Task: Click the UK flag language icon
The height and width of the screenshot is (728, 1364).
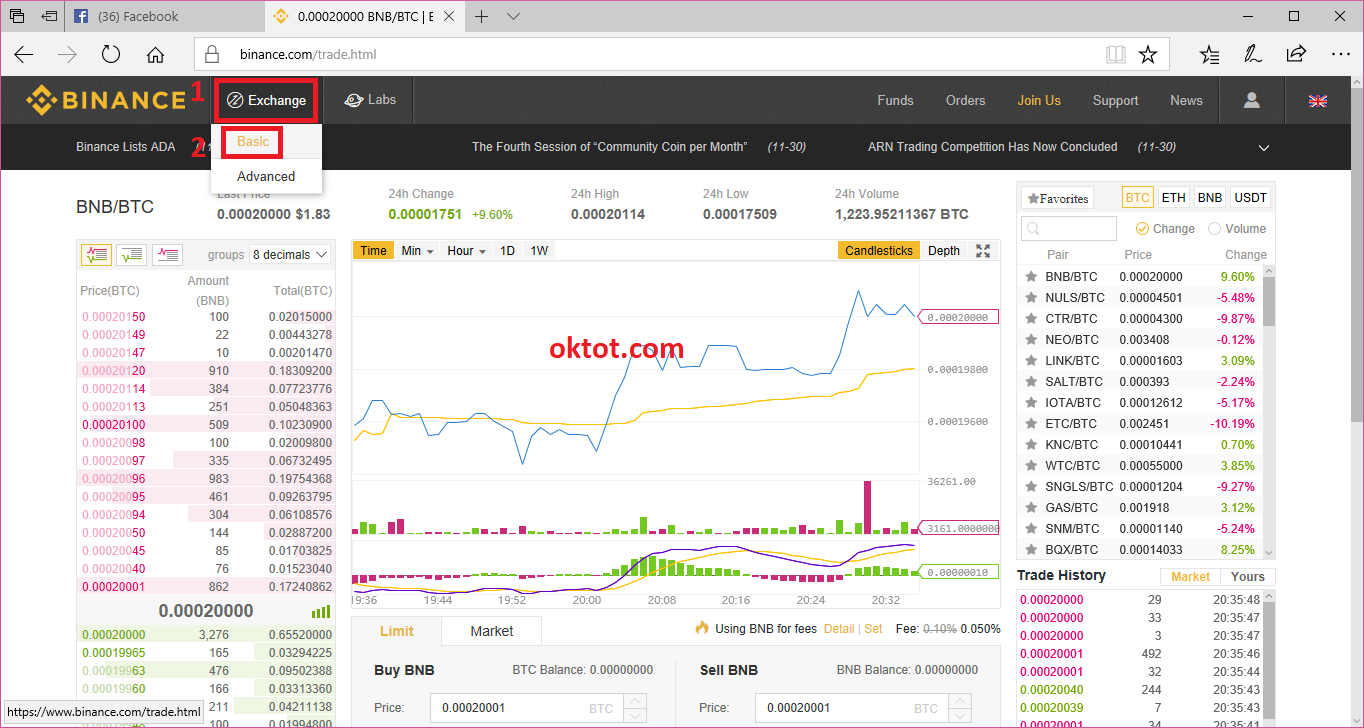Action: point(1318,100)
